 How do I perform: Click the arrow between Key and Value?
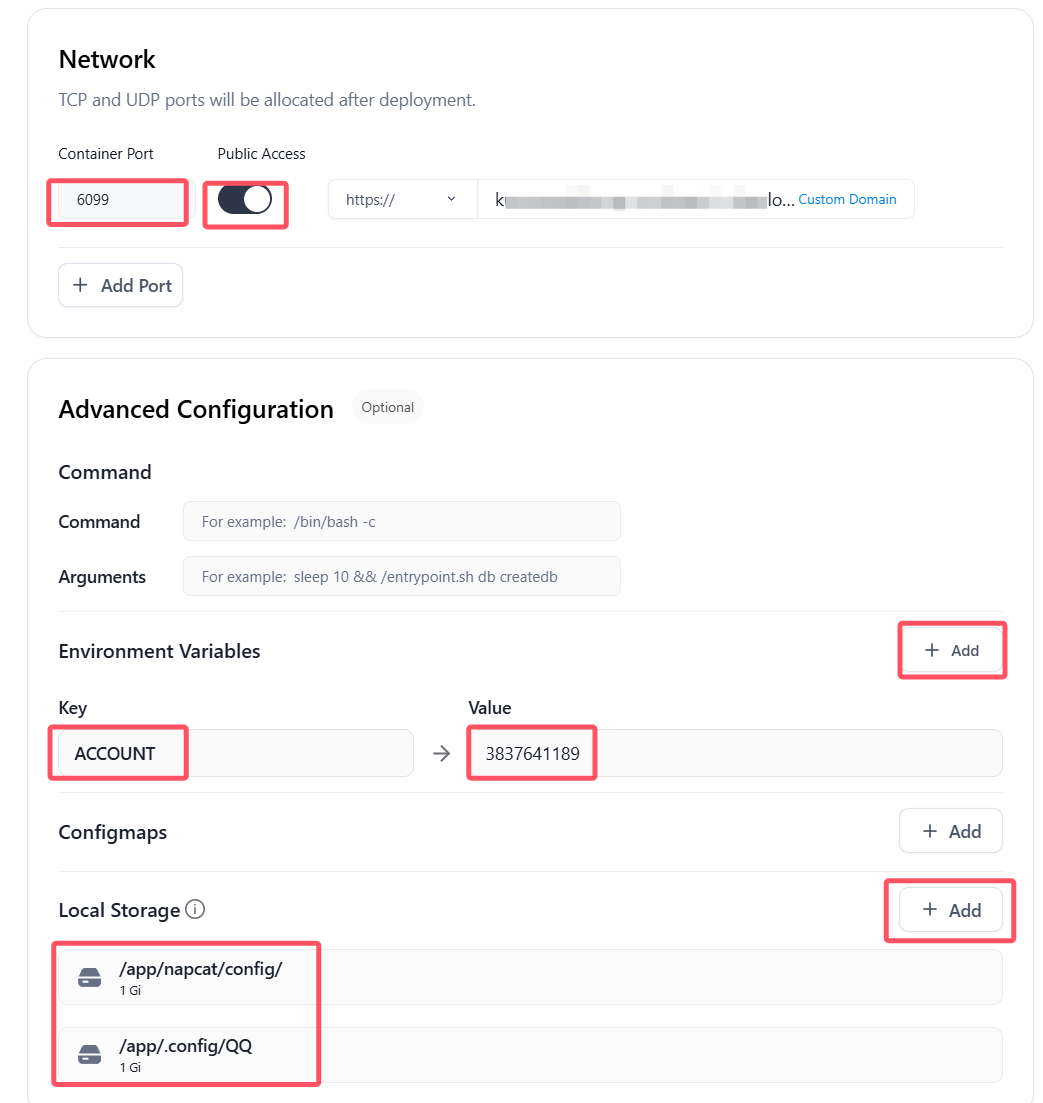pyautogui.click(x=441, y=753)
